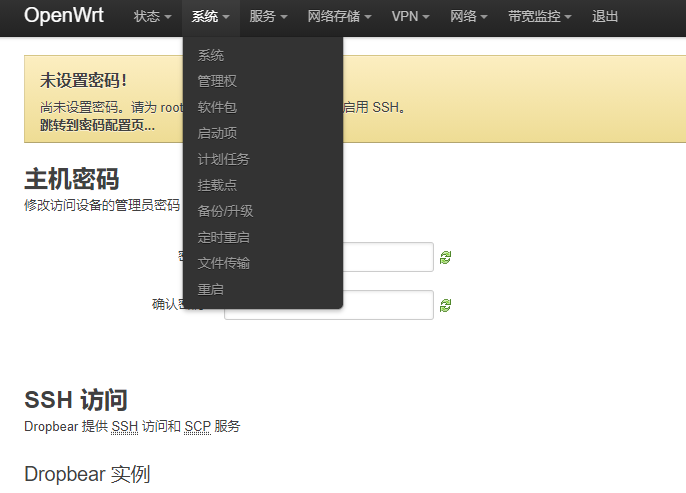Open the 状态 dropdown menu
Viewport: 686px width, 493px height.
(152, 17)
